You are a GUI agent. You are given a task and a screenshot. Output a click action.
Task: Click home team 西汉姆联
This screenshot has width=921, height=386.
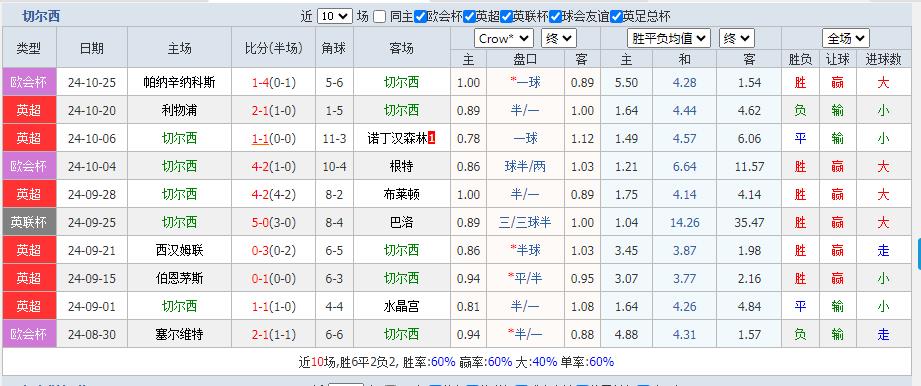tap(180, 251)
